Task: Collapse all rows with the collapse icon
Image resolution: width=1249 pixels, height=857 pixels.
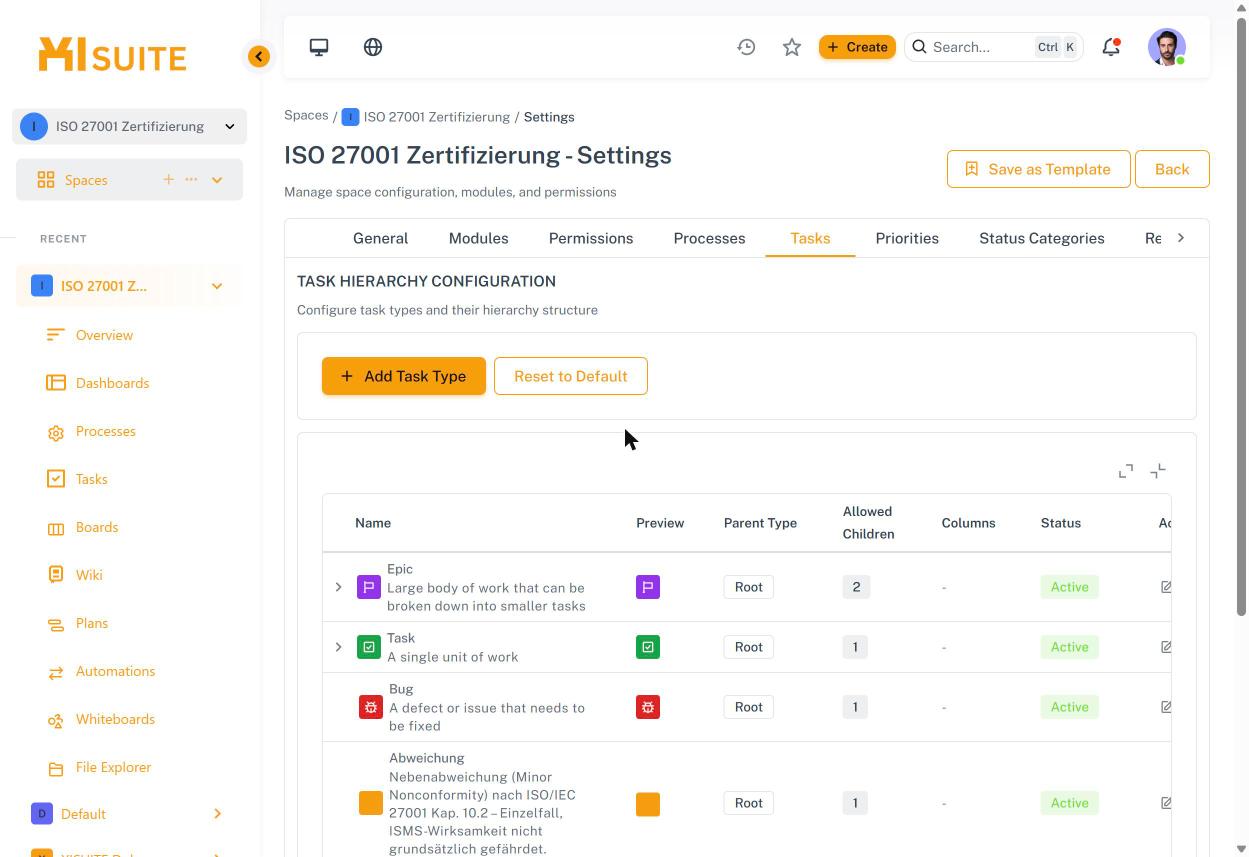Action: click(x=1158, y=471)
